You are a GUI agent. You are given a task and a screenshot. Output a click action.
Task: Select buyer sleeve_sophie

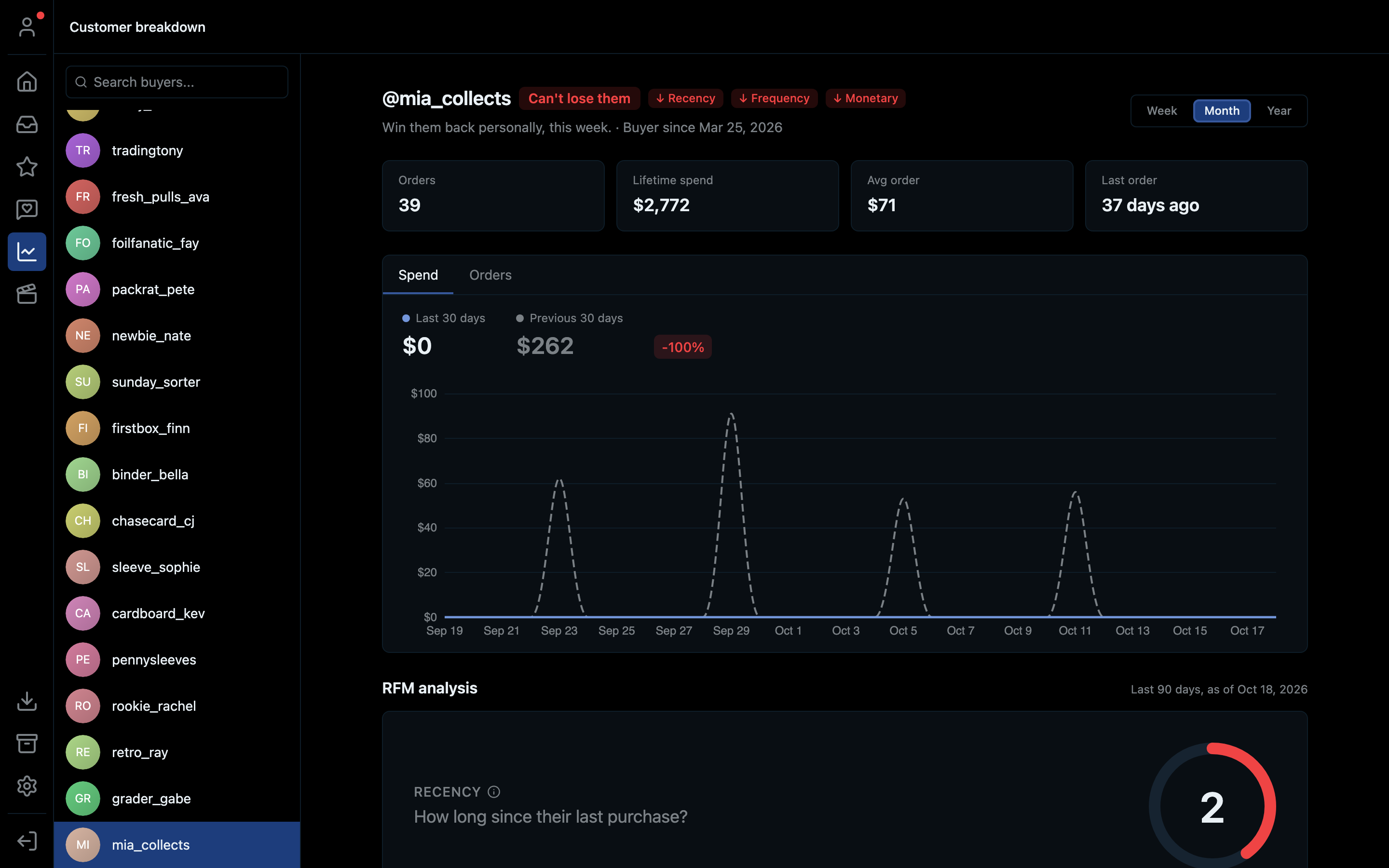tap(177, 567)
